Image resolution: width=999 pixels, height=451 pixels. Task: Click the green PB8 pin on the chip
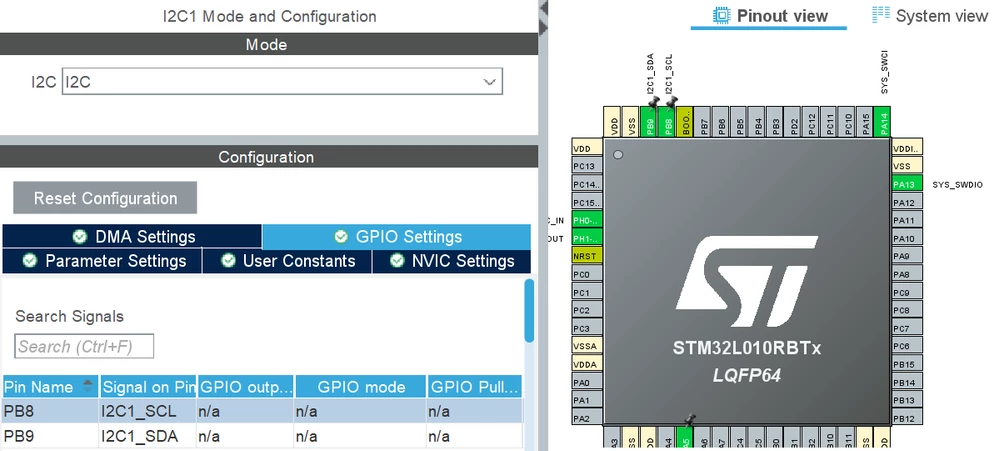click(668, 122)
